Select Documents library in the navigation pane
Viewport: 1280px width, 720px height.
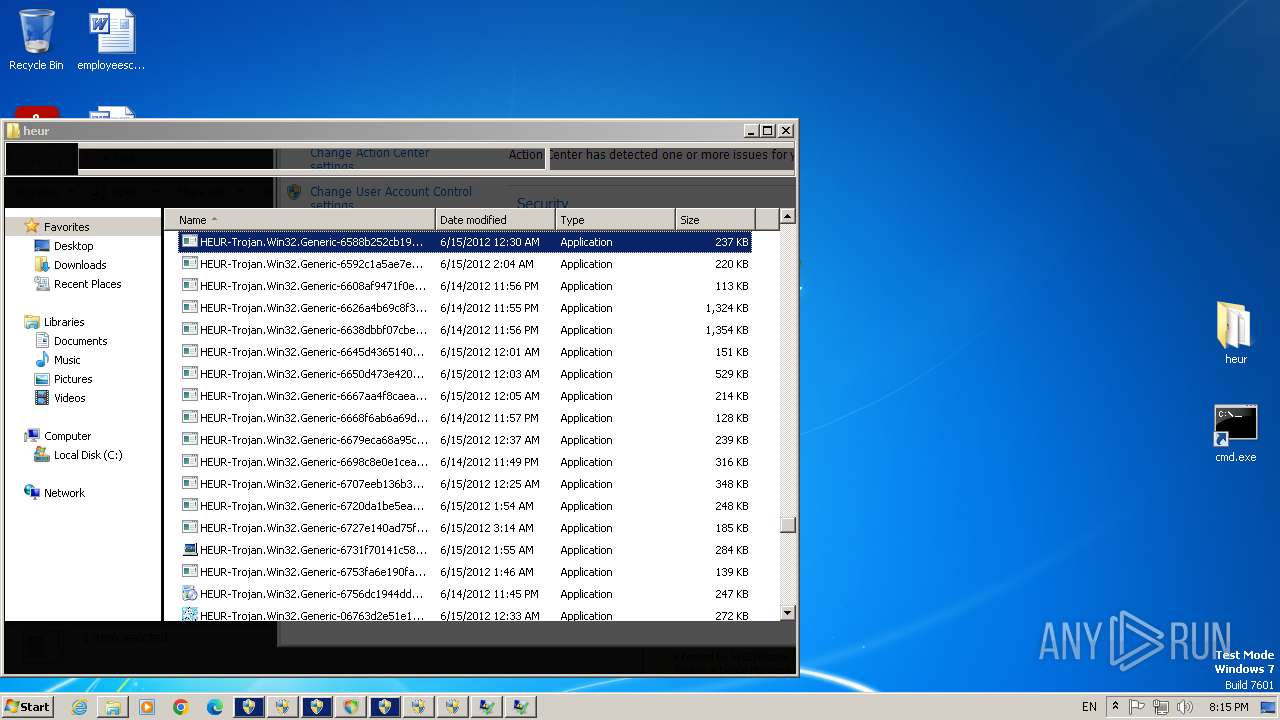point(80,341)
